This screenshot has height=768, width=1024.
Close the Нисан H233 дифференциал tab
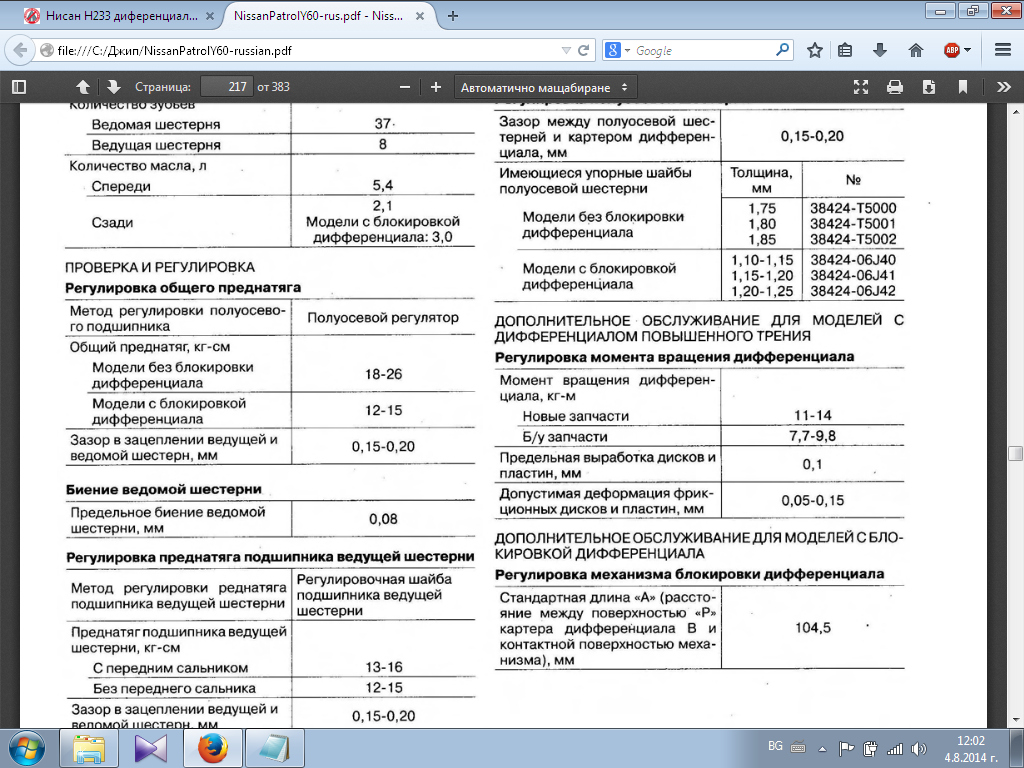point(210,16)
